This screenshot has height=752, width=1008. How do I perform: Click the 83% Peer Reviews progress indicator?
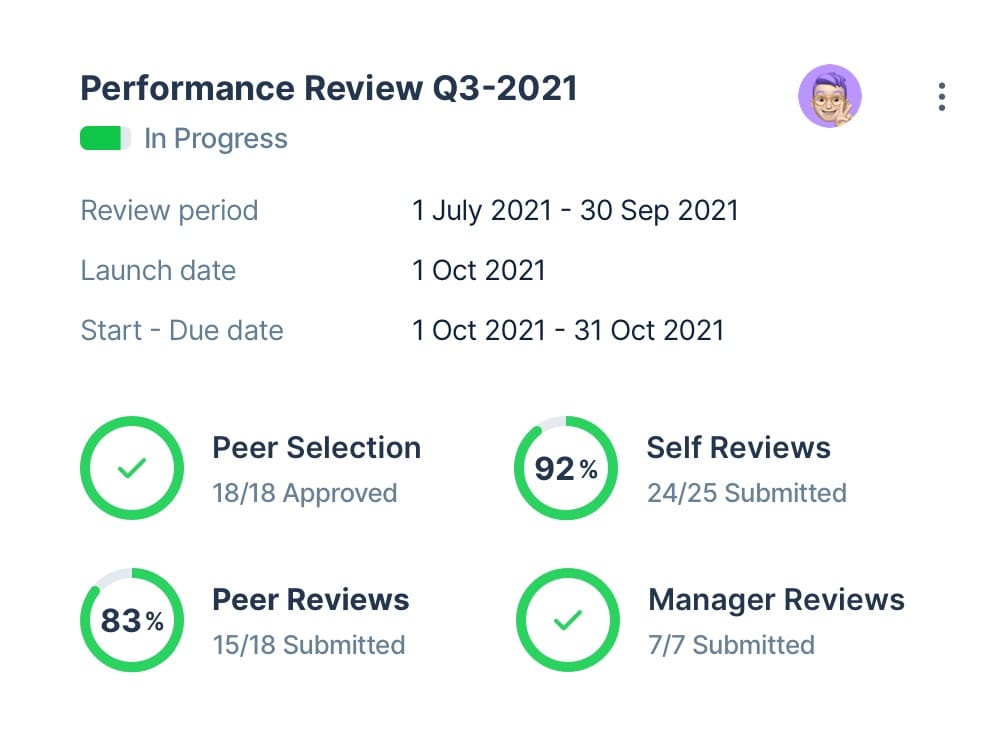coord(132,619)
